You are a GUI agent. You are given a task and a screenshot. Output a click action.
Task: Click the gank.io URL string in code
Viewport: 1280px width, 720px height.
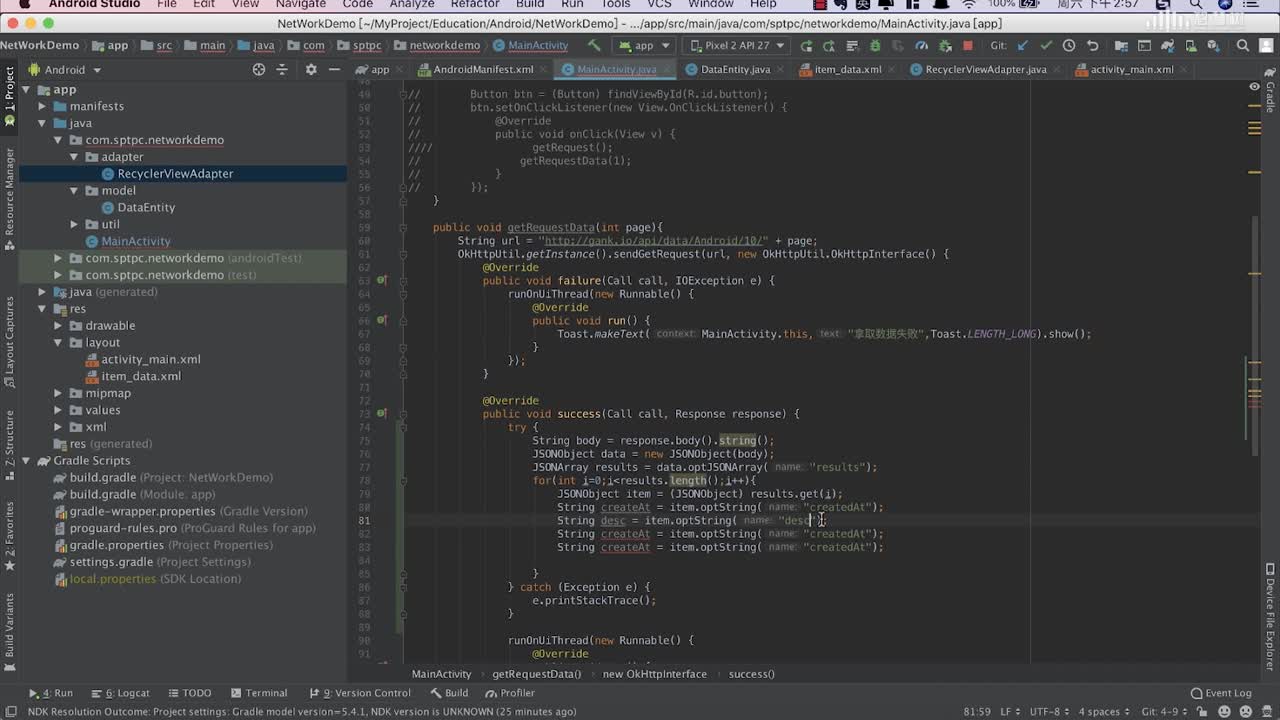coord(654,241)
